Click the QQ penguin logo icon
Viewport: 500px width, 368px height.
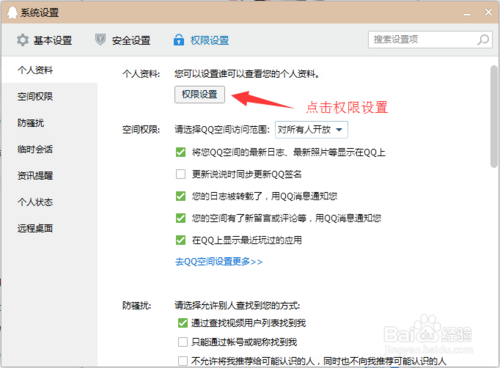coord(12,13)
